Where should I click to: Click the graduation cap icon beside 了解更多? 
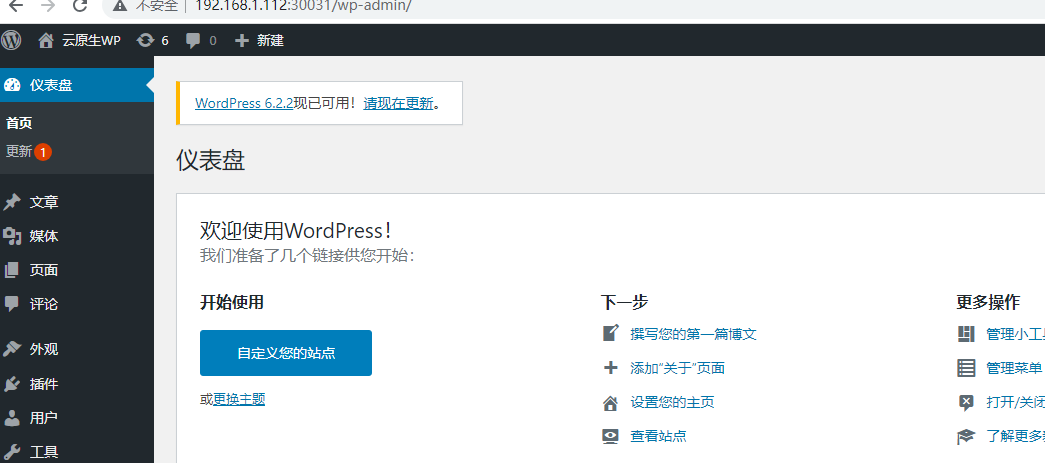966,436
